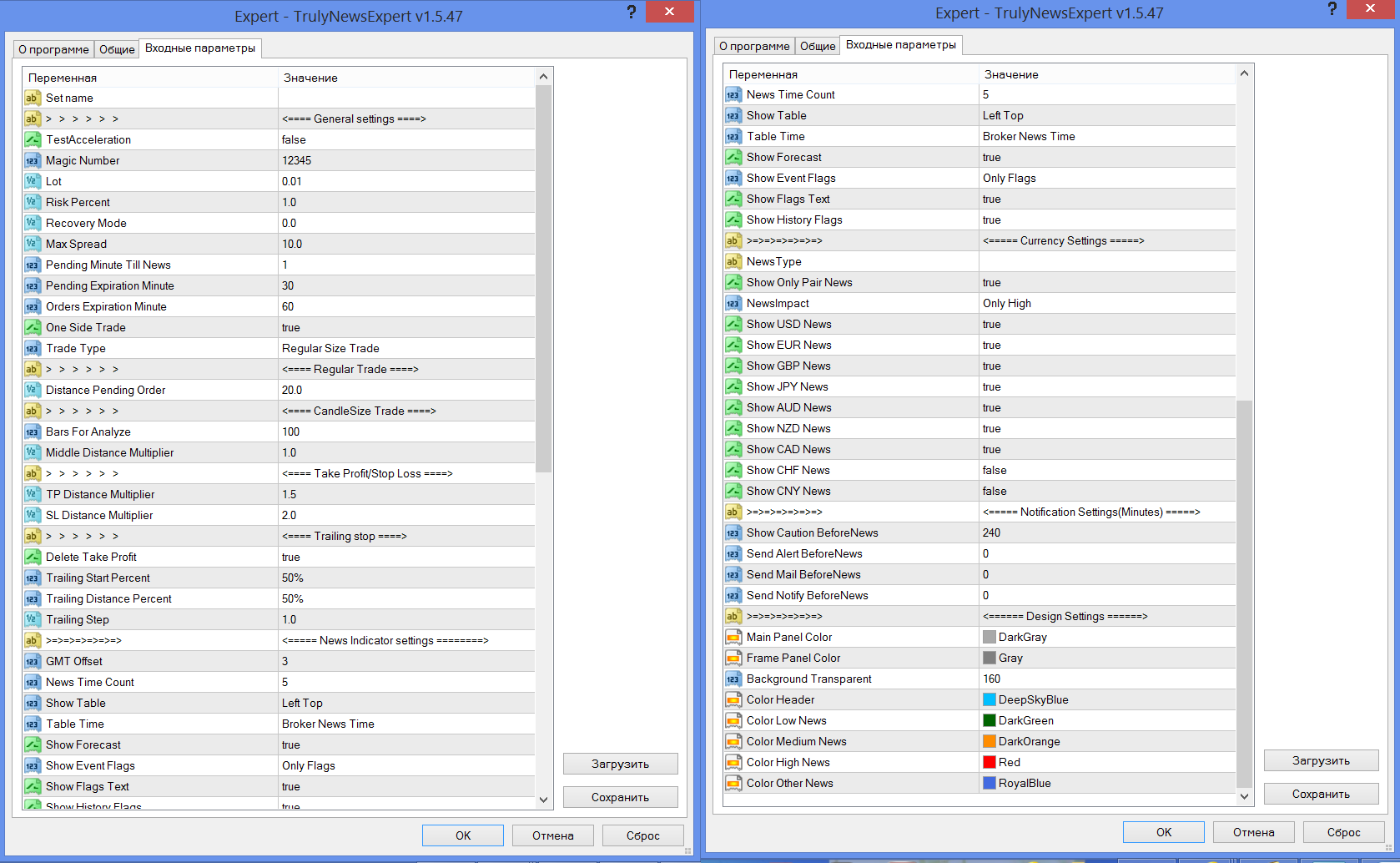Viewport: 1400px width, 863px height.
Task: Open the О программе tab in the right window
Action: pos(754,46)
